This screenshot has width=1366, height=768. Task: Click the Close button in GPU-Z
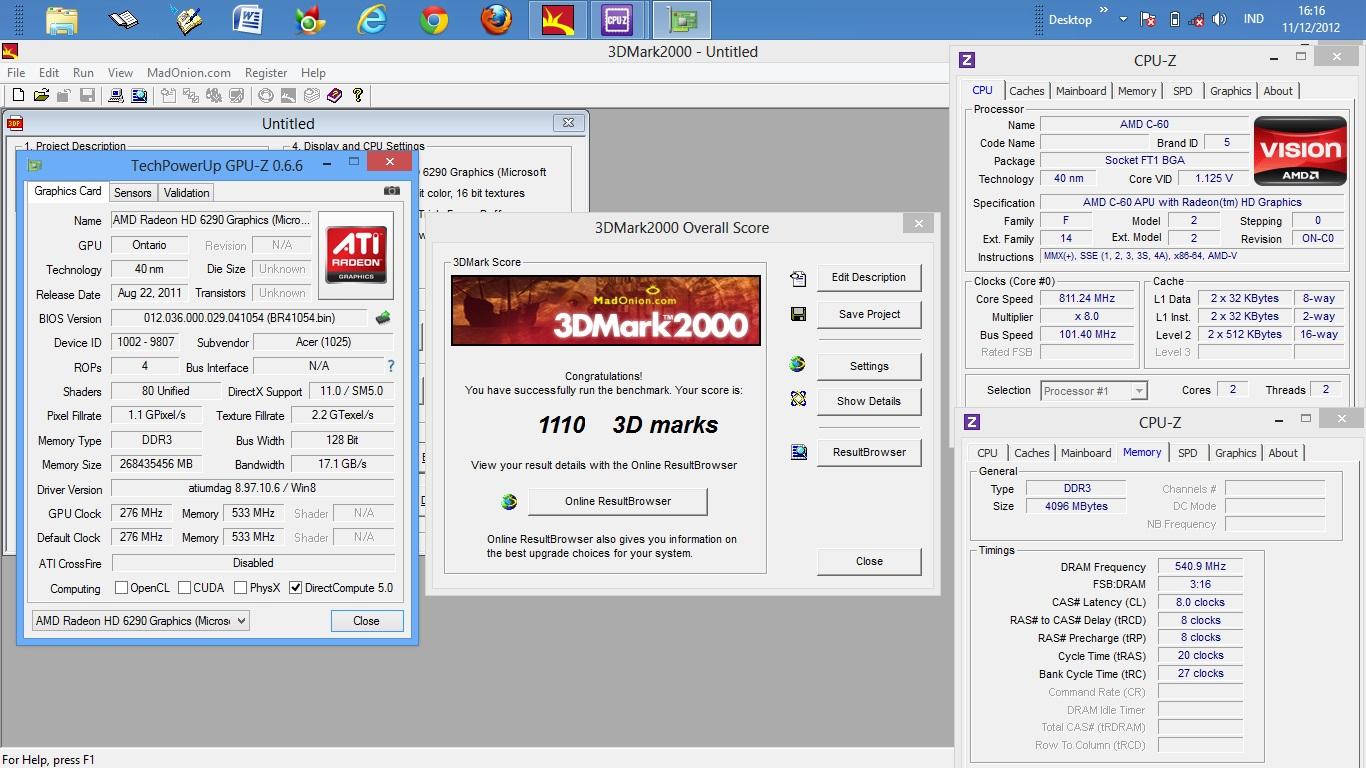click(x=366, y=621)
